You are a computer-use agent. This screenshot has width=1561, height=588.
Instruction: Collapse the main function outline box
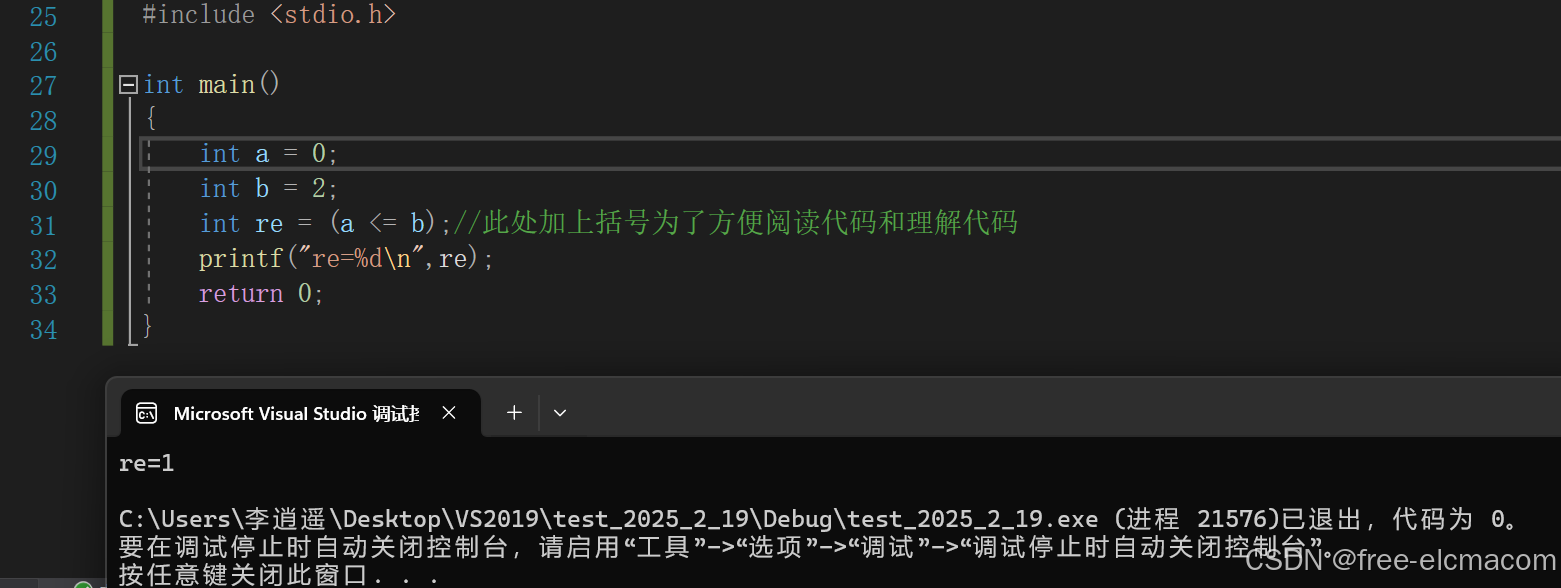[x=128, y=86]
